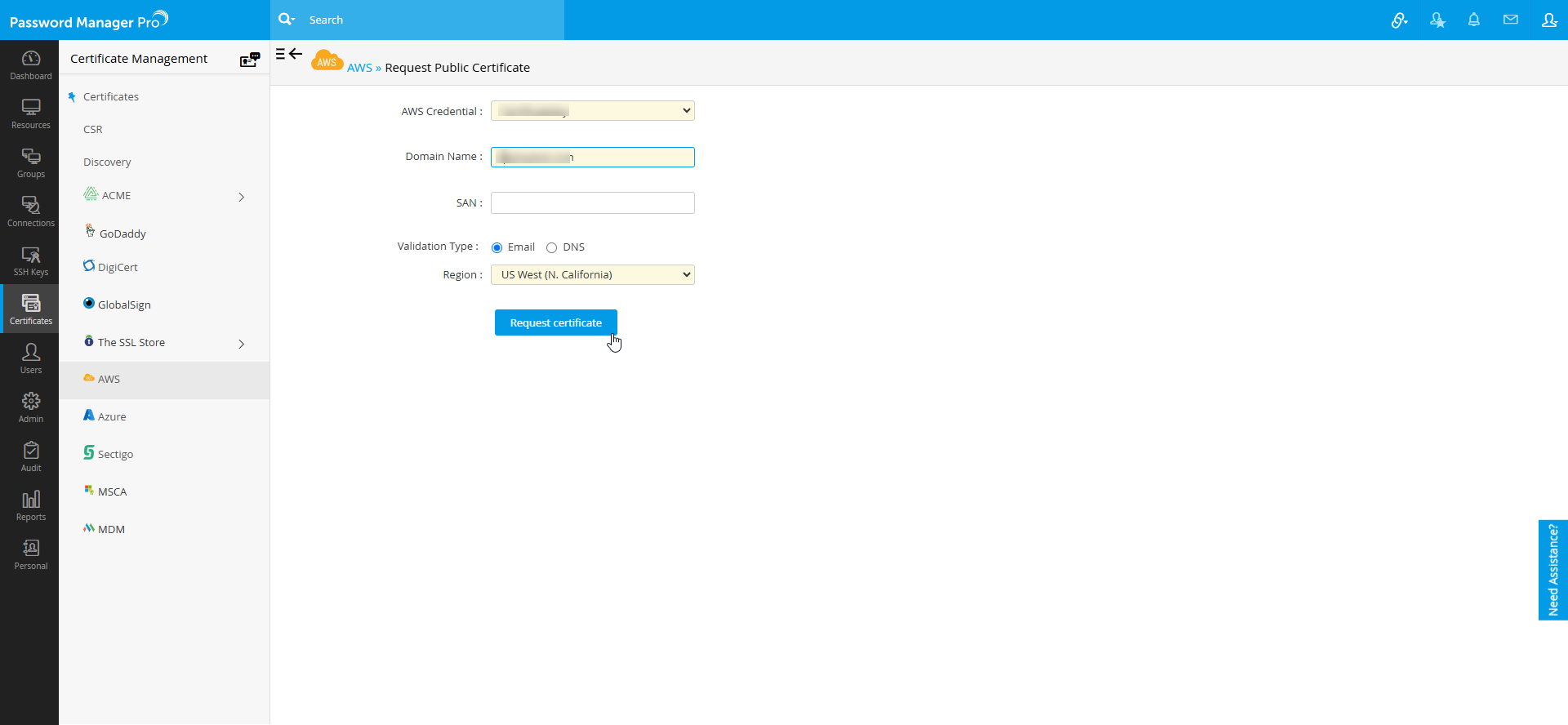Image resolution: width=1568 pixels, height=725 pixels.
Task: Click the certificate card icon beside Certificate Management
Action: [250, 59]
